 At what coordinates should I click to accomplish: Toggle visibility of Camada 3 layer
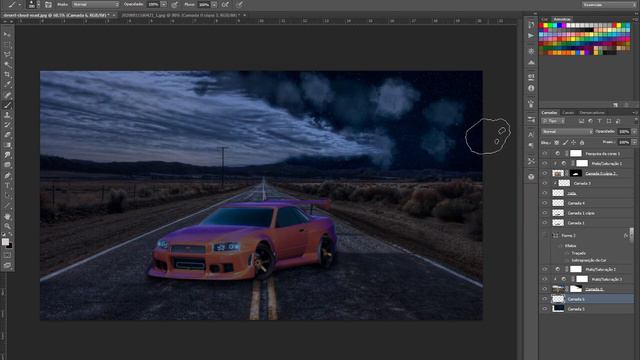tap(545, 183)
